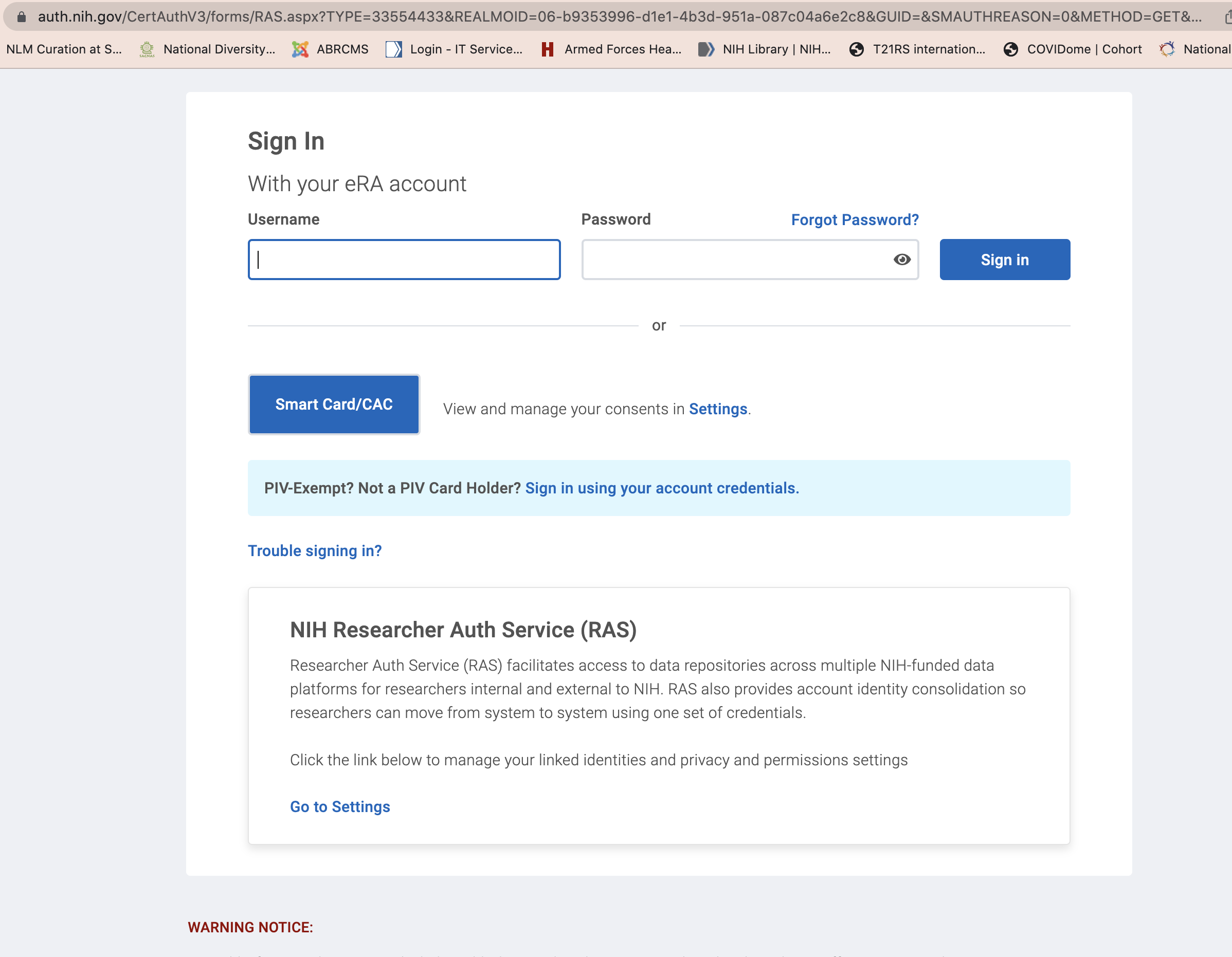
Task: Open the COVIDome | Cohort bookmark
Action: 1073,50
